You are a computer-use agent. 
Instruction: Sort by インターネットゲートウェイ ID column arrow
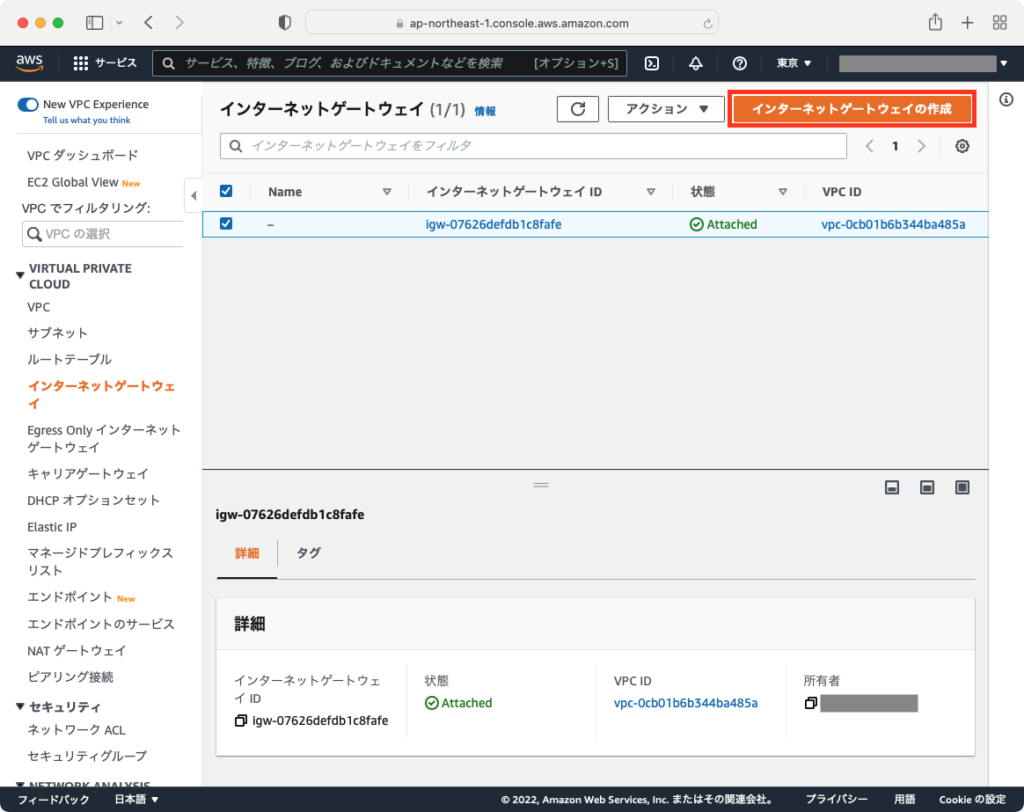pyautogui.click(x=650, y=191)
